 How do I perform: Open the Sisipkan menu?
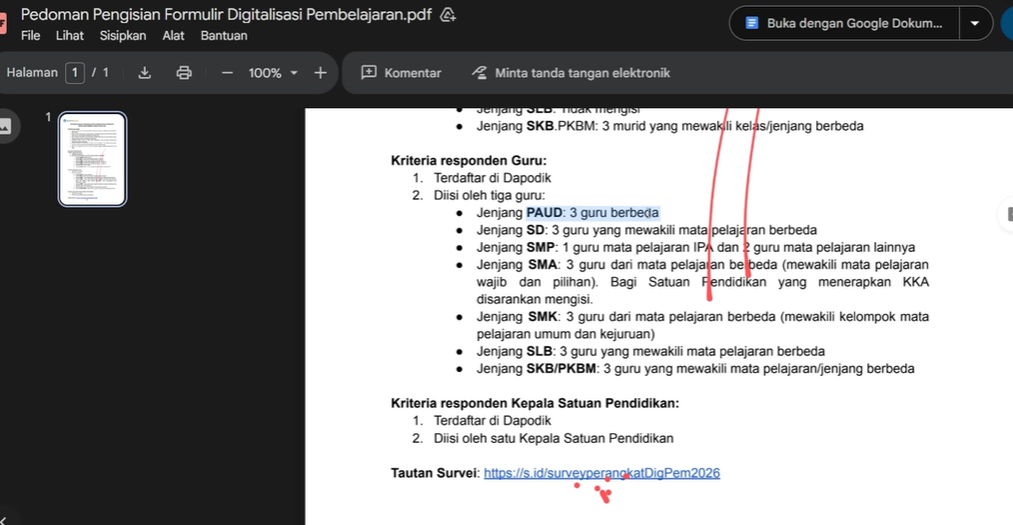123,36
